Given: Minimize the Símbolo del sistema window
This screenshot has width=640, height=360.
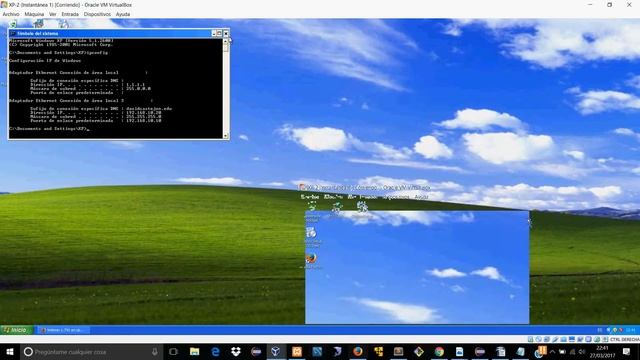Looking at the screenshot, I should pyautogui.click(x=214, y=33).
